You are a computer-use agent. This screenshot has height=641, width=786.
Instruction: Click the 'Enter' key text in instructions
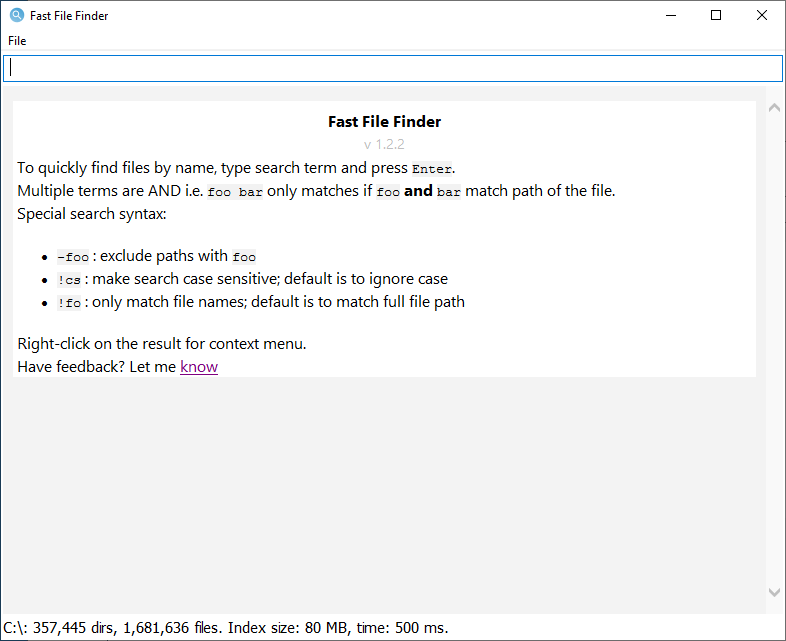(432, 169)
